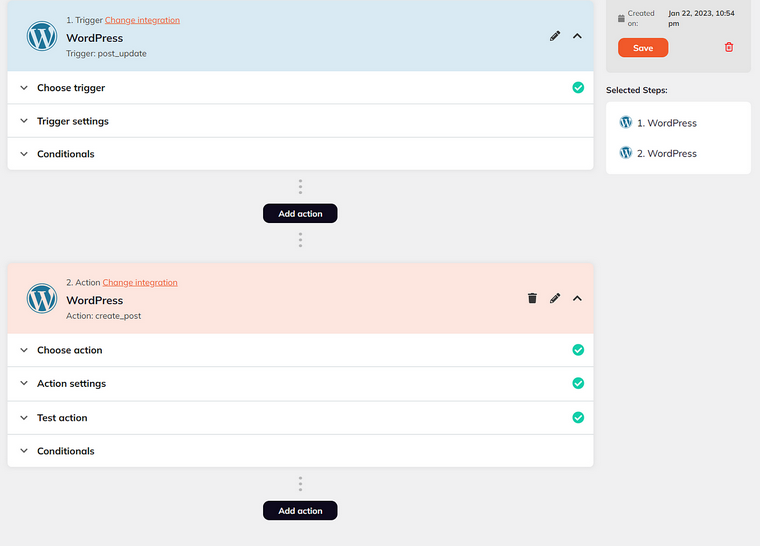Expand the Action settings section

coord(300,384)
